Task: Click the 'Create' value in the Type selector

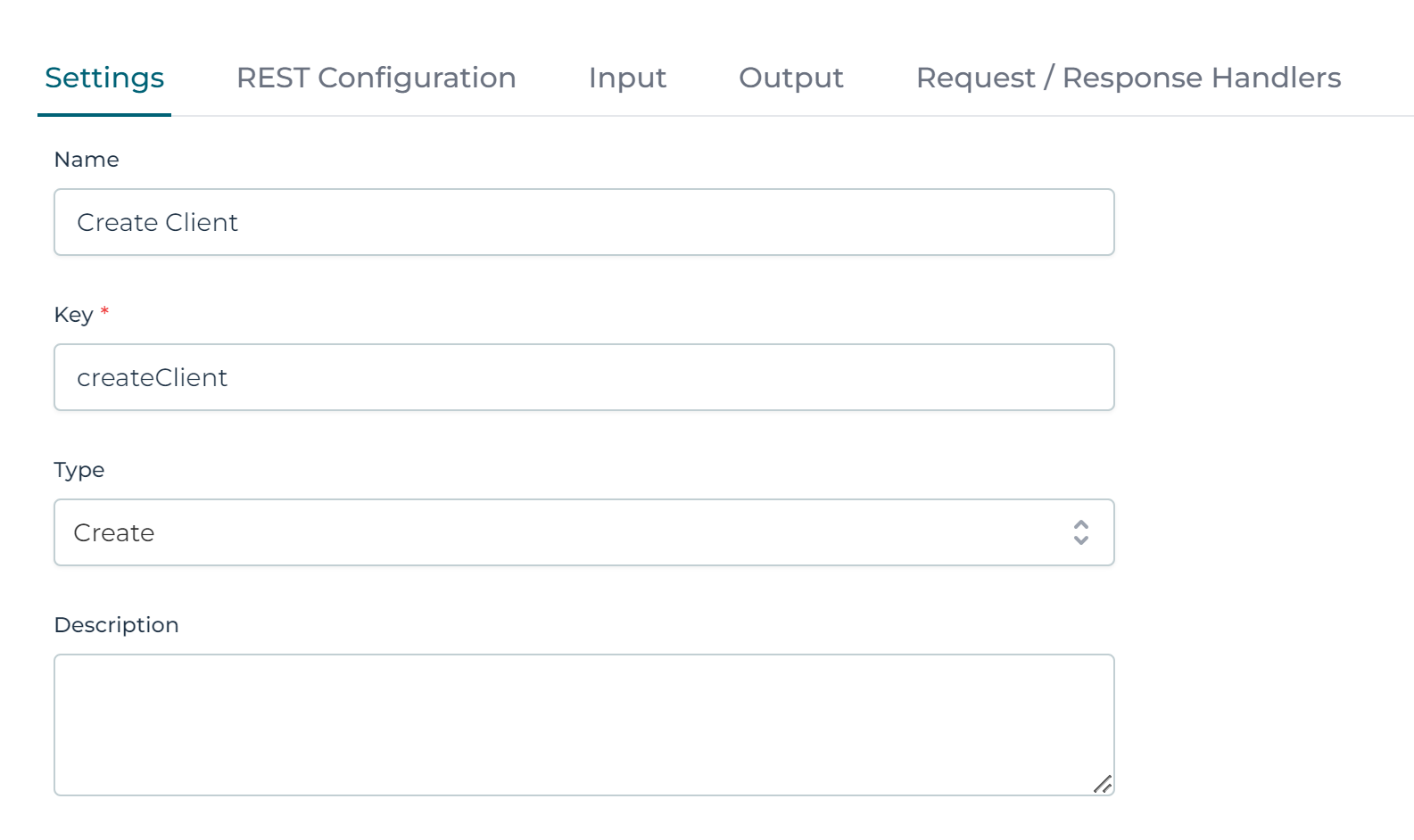Action: tap(114, 533)
